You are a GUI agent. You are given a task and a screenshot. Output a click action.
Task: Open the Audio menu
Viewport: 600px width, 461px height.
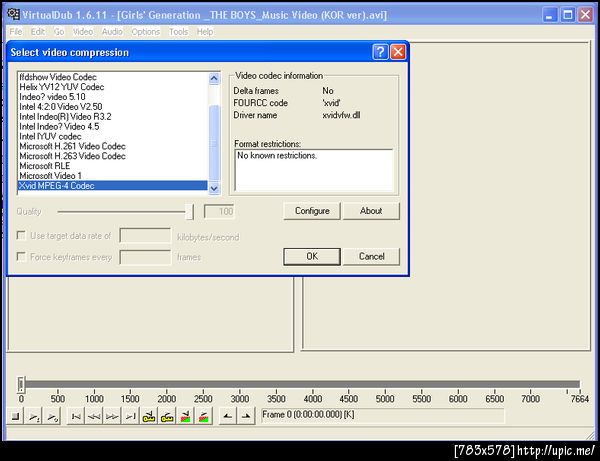112,32
